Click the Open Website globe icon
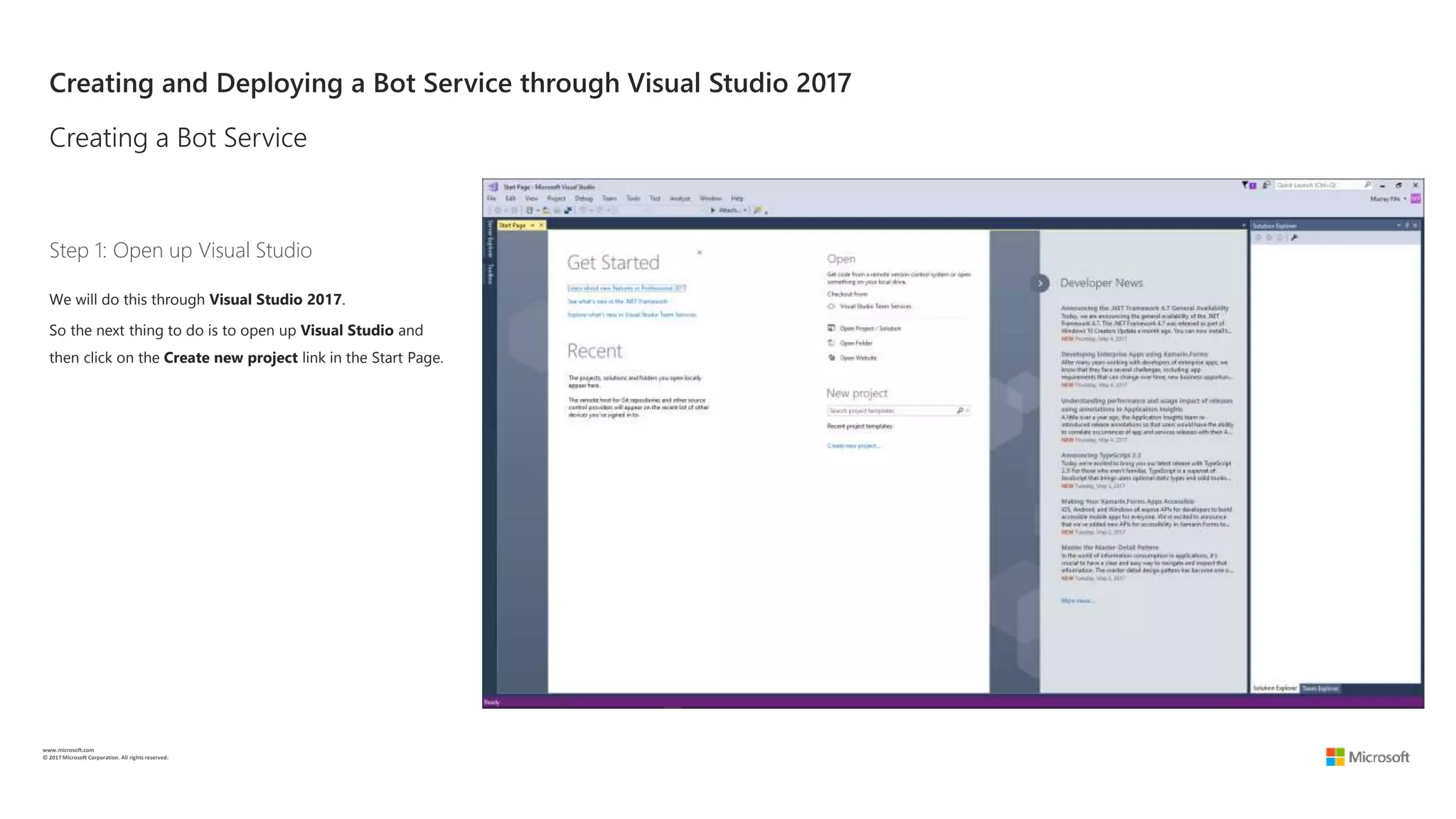The image size is (1456, 819). click(831, 358)
